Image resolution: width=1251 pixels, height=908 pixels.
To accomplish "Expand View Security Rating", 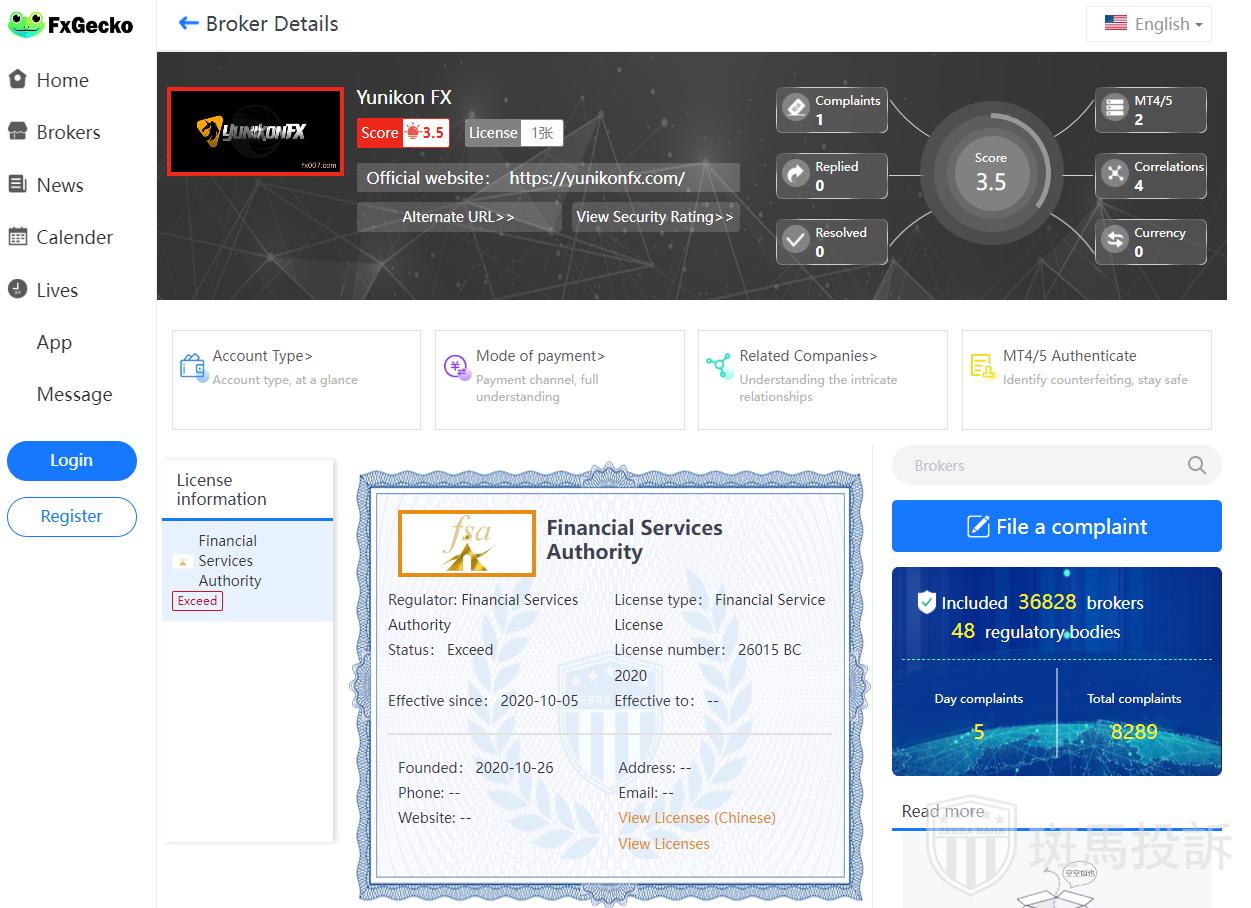I will 655,217.
